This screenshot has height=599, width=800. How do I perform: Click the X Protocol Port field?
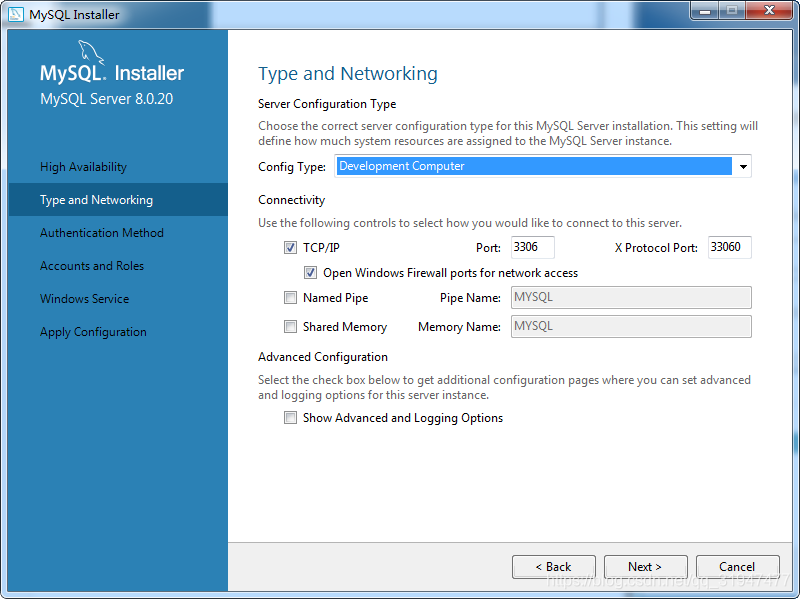coord(730,247)
